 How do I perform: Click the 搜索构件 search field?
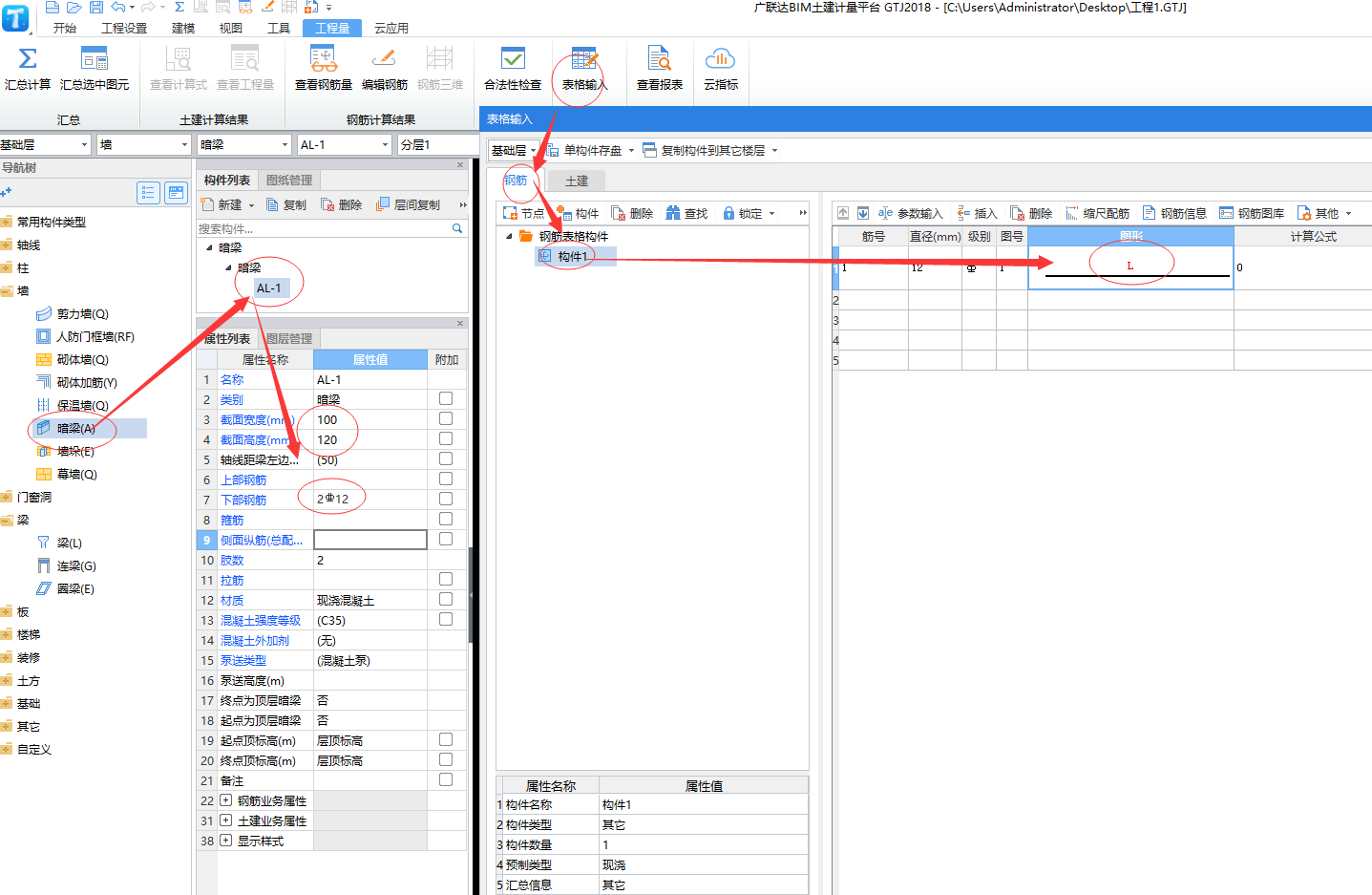[x=324, y=228]
